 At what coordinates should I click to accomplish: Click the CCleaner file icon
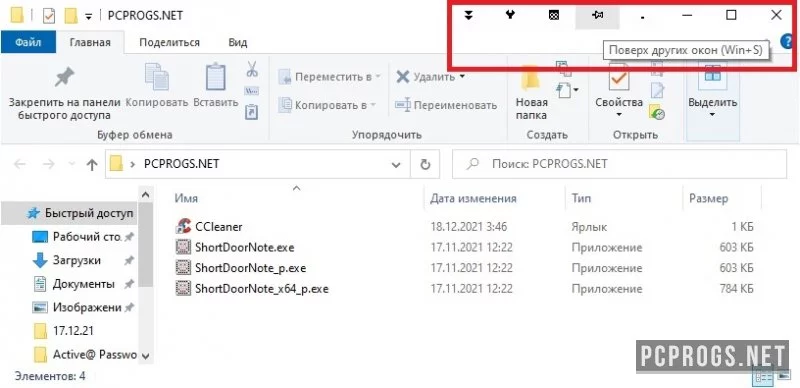(x=183, y=227)
